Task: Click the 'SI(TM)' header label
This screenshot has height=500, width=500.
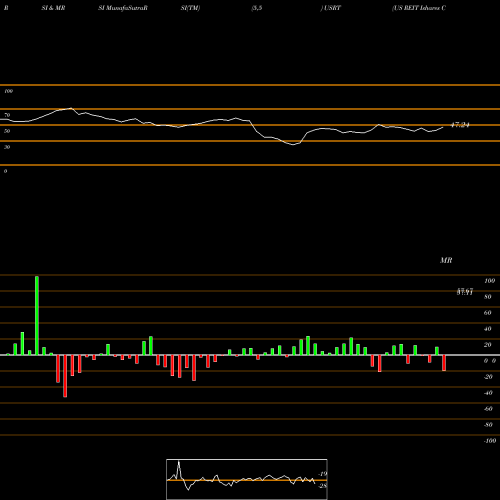Action: tap(190, 8)
